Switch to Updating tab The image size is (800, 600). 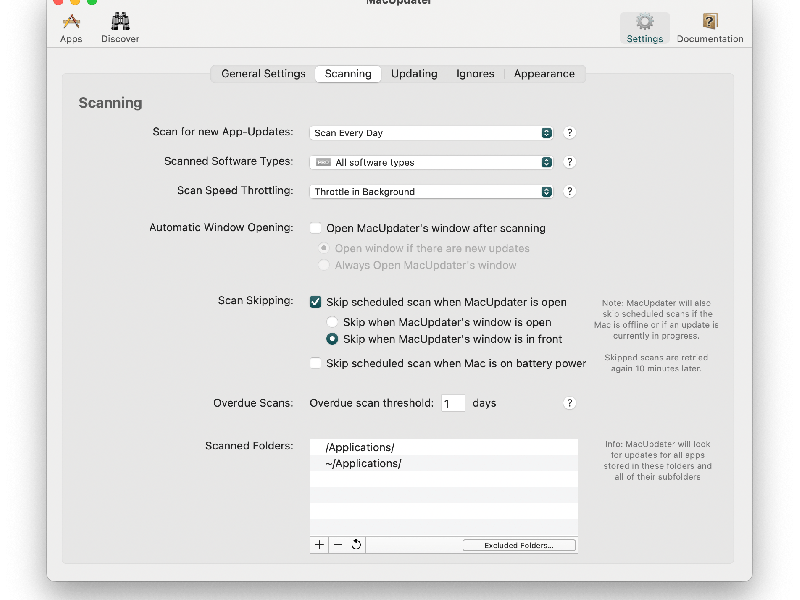414,74
